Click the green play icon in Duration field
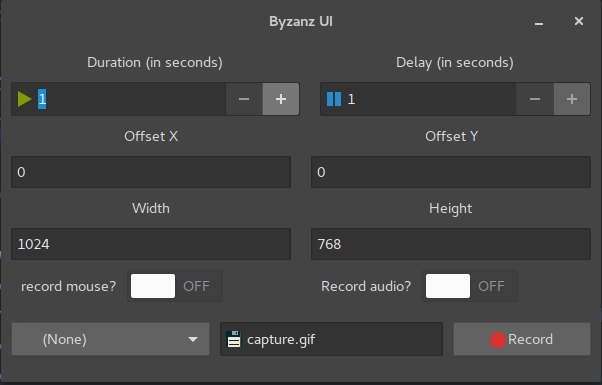 [25, 99]
